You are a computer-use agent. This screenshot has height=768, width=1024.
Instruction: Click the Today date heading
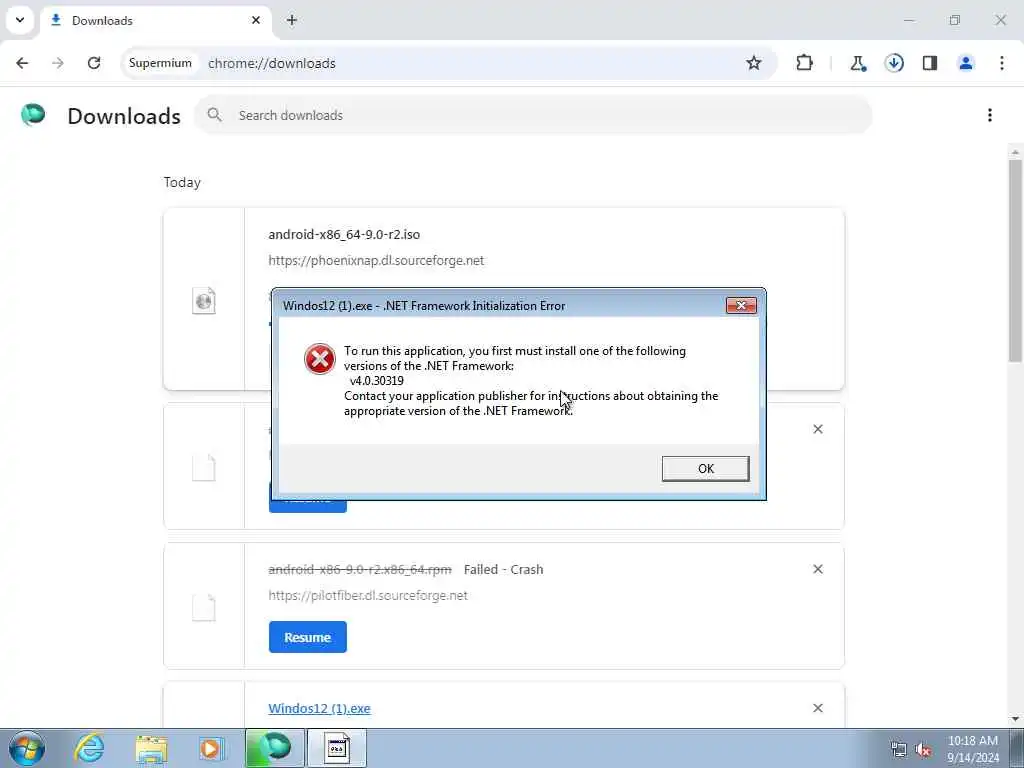[x=182, y=182]
